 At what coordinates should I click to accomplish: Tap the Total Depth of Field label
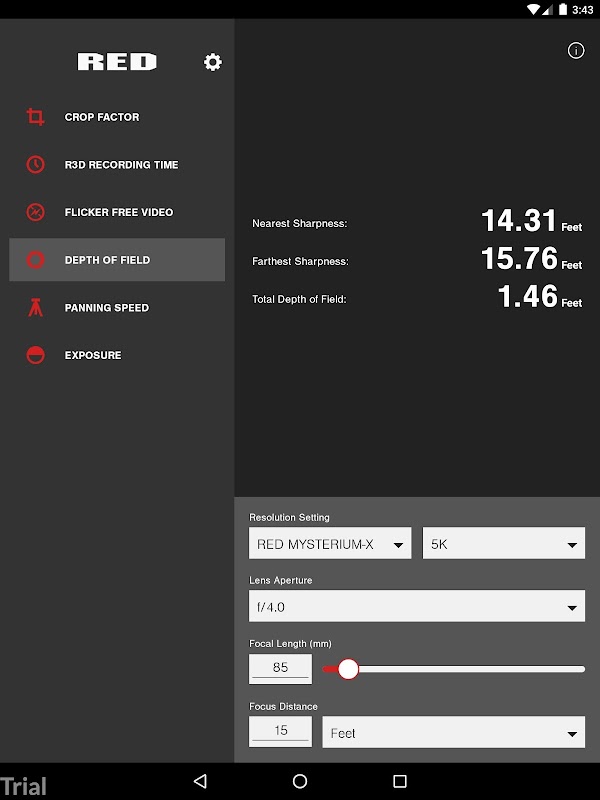[x=299, y=299]
